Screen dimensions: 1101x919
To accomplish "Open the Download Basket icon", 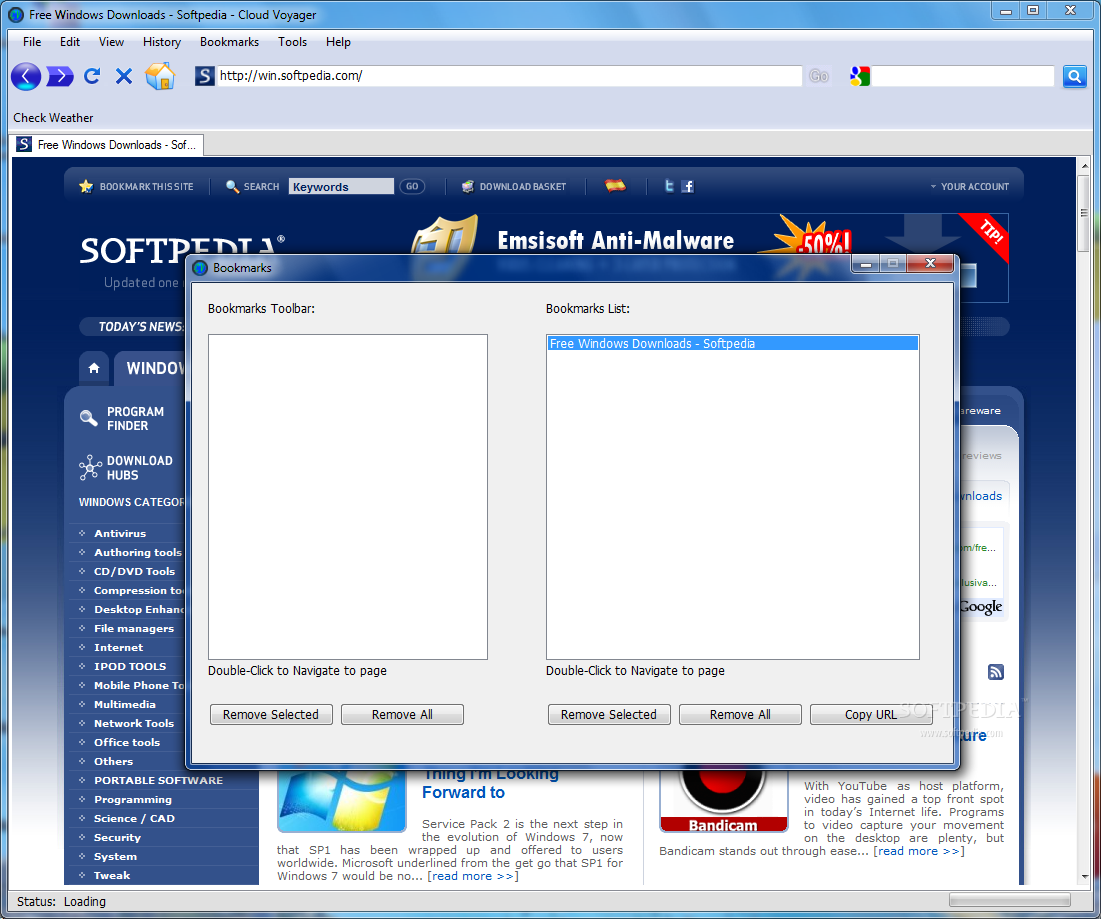I will 468,186.
